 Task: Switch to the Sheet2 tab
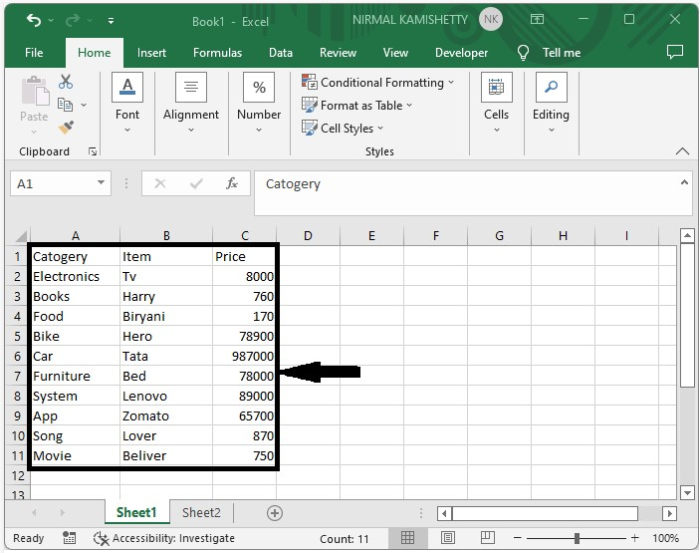coord(201,512)
